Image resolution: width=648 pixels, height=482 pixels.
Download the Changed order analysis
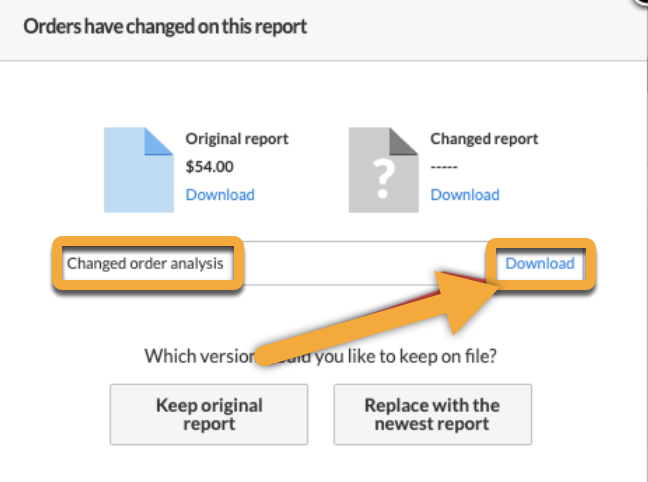click(x=540, y=264)
